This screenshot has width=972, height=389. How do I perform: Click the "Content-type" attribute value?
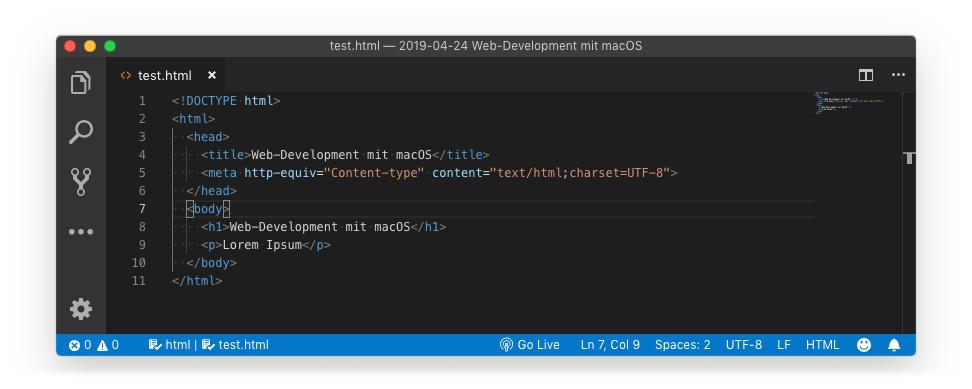pos(374,173)
